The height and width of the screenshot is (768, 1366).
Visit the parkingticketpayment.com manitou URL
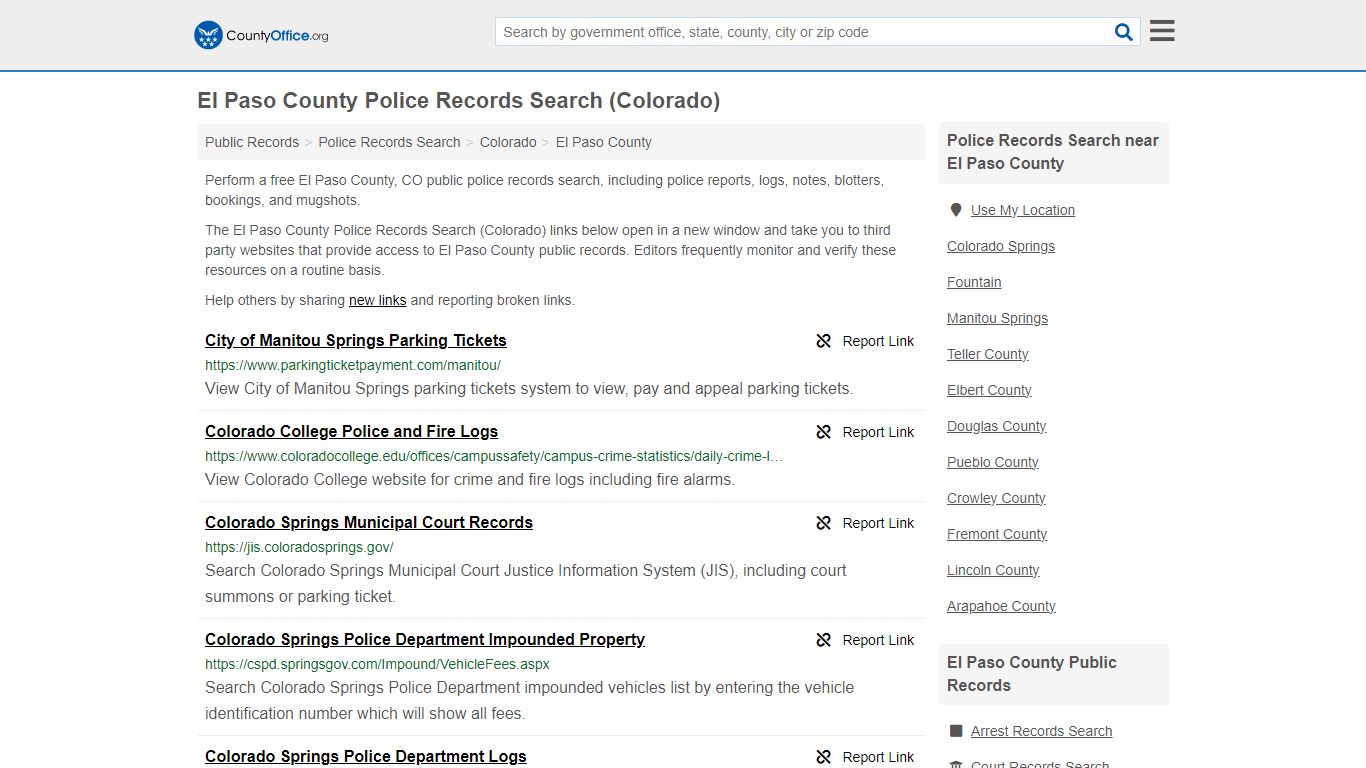[x=353, y=365]
